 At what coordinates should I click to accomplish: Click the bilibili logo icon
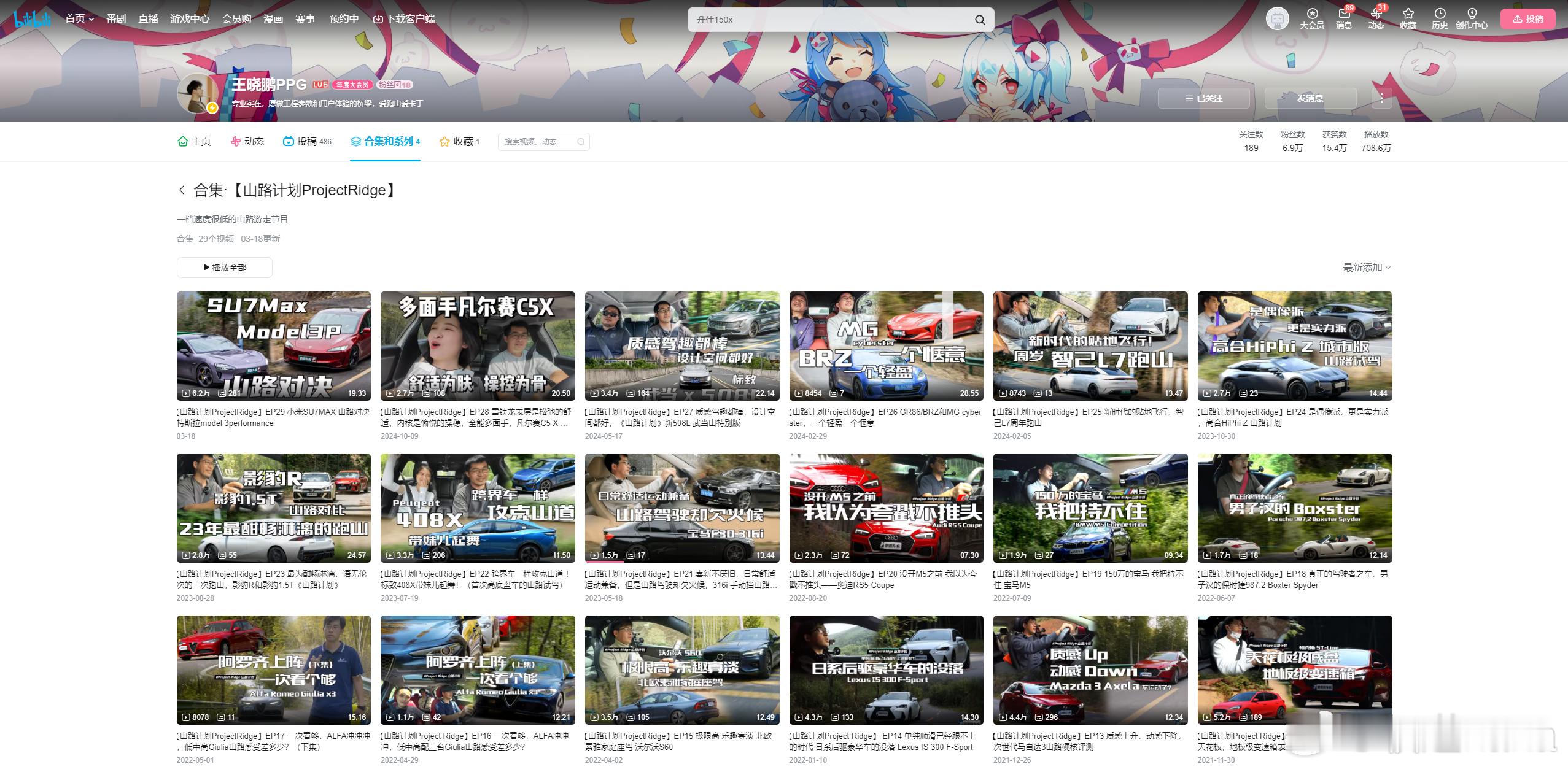(32, 19)
